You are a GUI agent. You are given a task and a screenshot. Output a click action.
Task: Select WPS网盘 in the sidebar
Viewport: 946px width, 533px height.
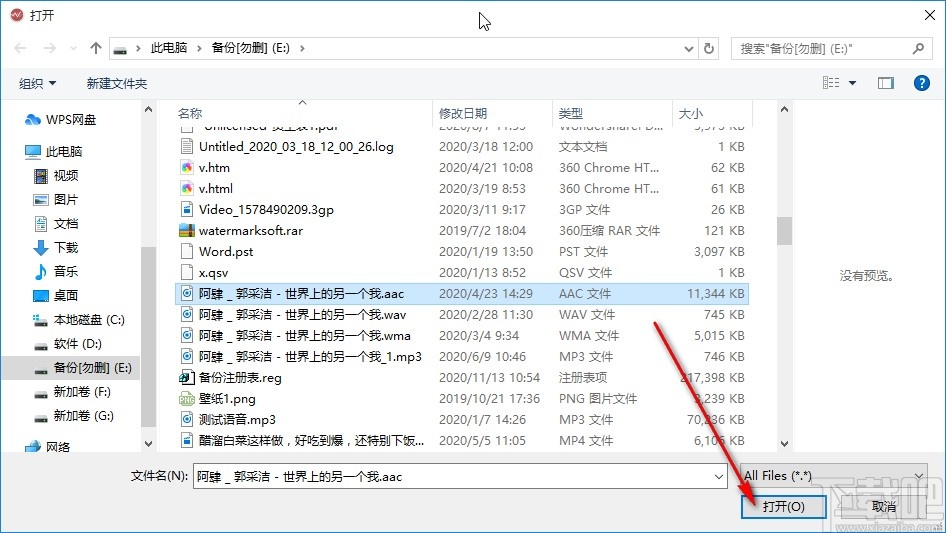tap(60, 120)
